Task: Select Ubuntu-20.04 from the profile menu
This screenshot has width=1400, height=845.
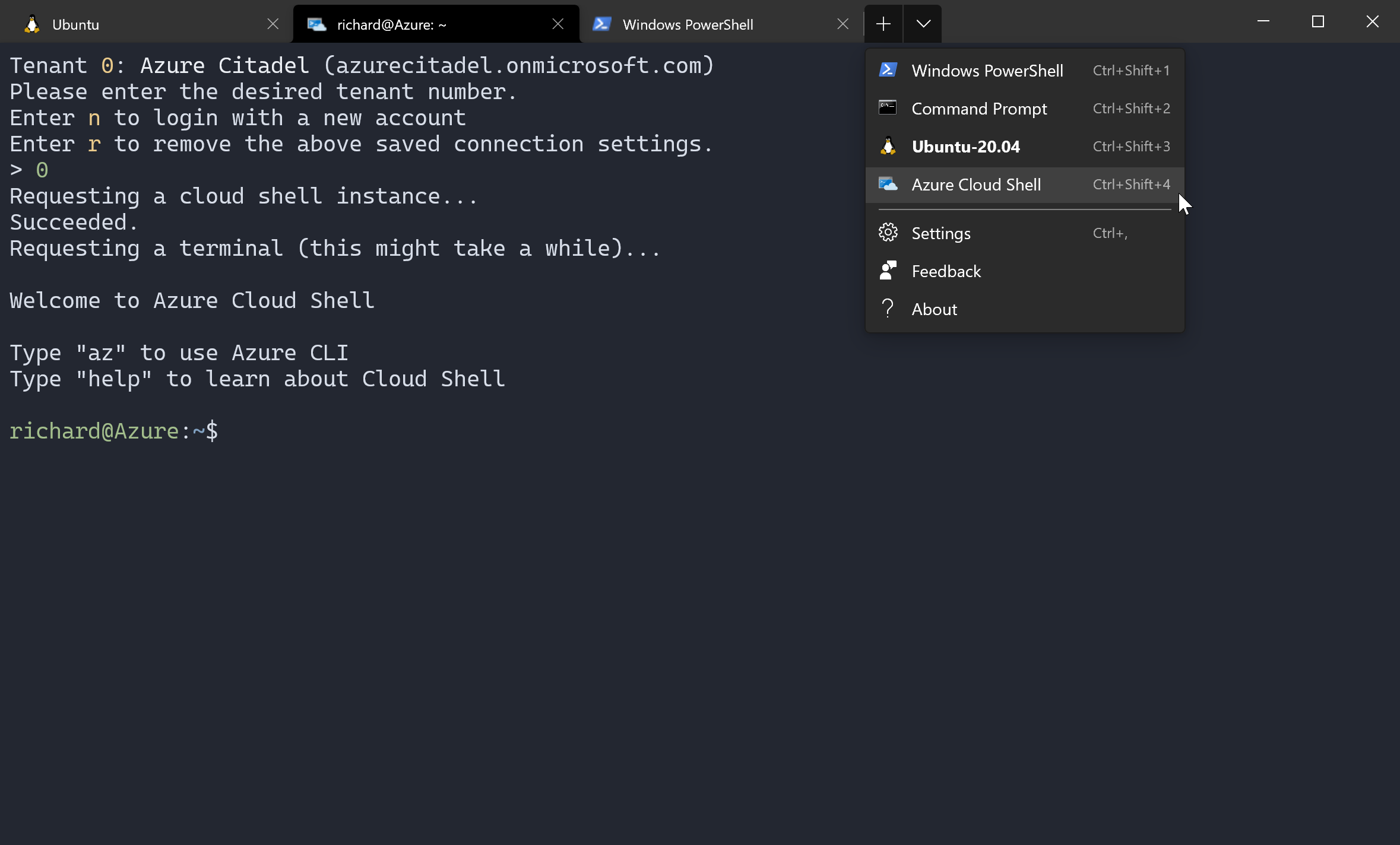Action: pos(965,146)
